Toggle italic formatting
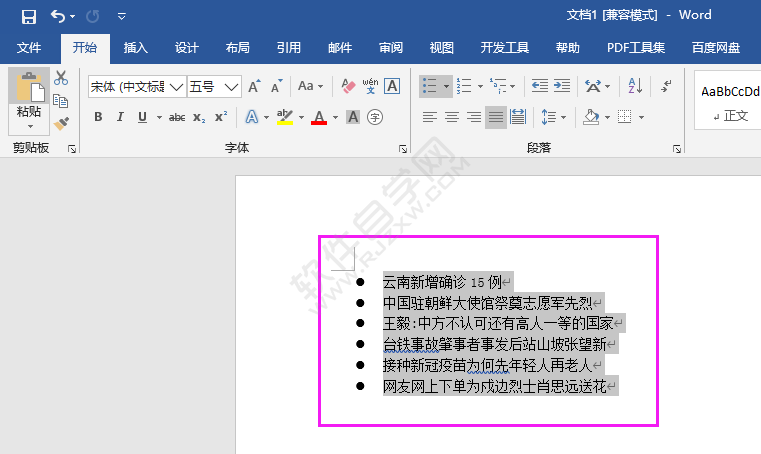The height and width of the screenshot is (454, 761). tap(120, 117)
